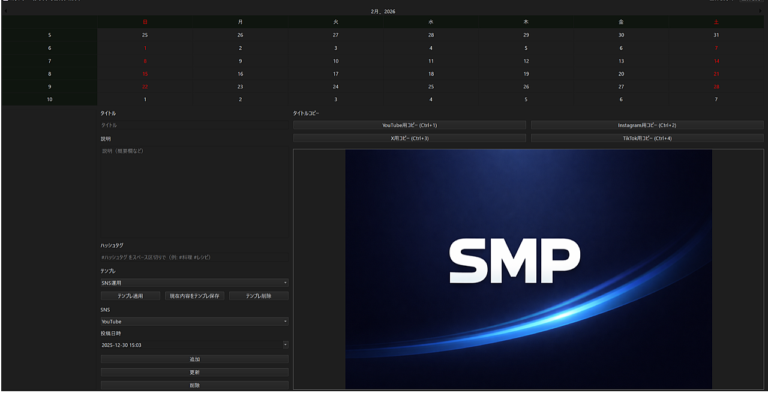
Task: Focus the タイトル title input field
Action: click(194, 125)
